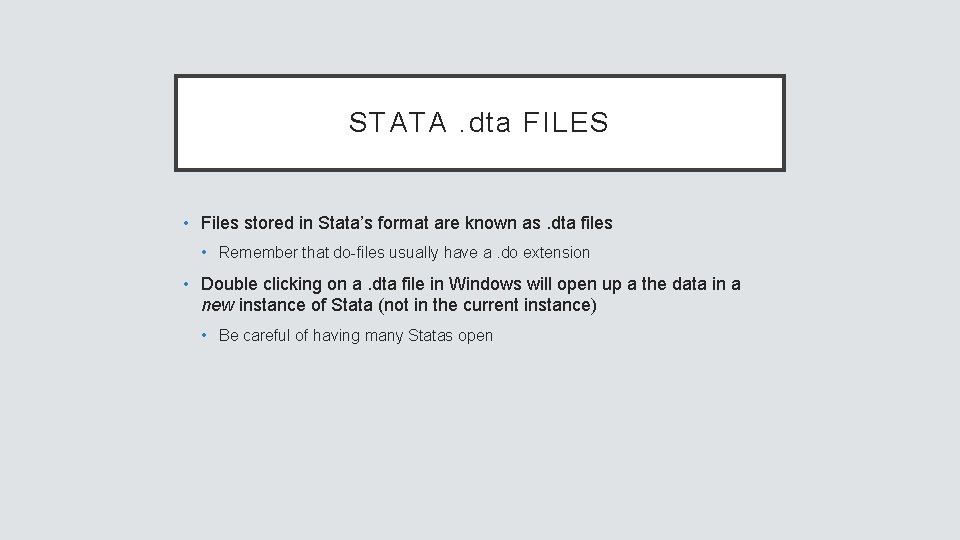The height and width of the screenshot is (540, 960).
Task: Click the bullet dot before "Double clicking"
Action: point(187,284)
